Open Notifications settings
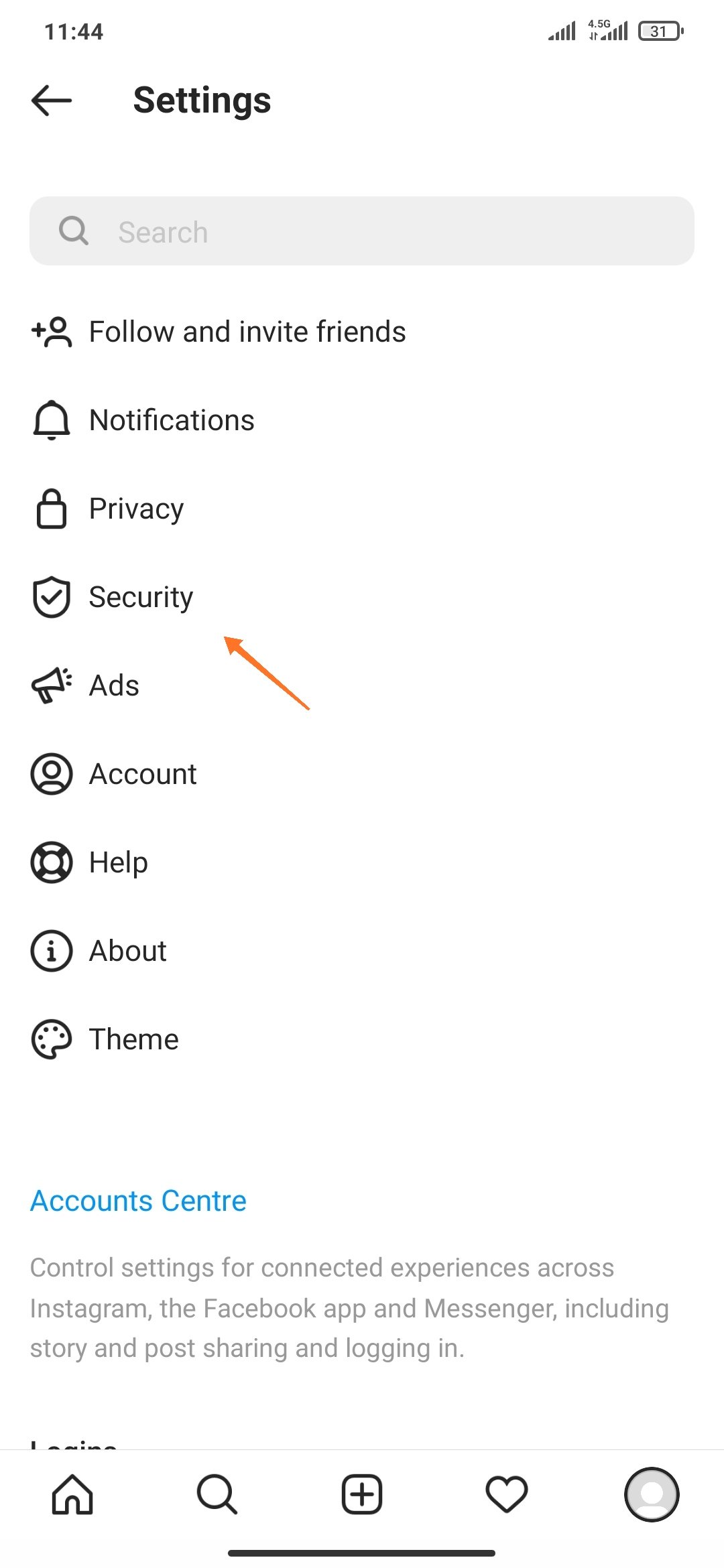Screen dimensions: 724x1568 point(172,420)
